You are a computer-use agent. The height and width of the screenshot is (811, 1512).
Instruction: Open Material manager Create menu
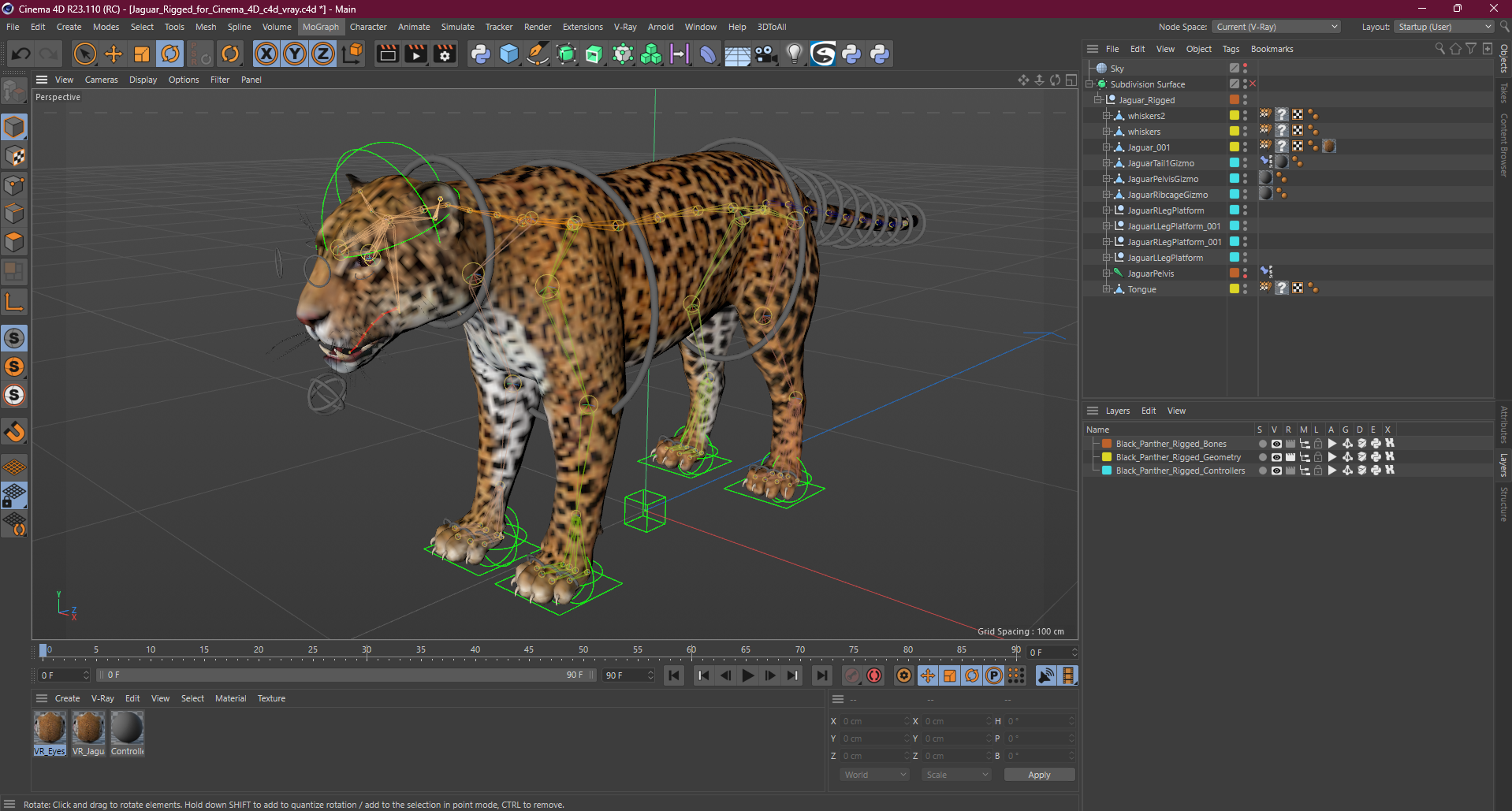click(x=67, y=698)
